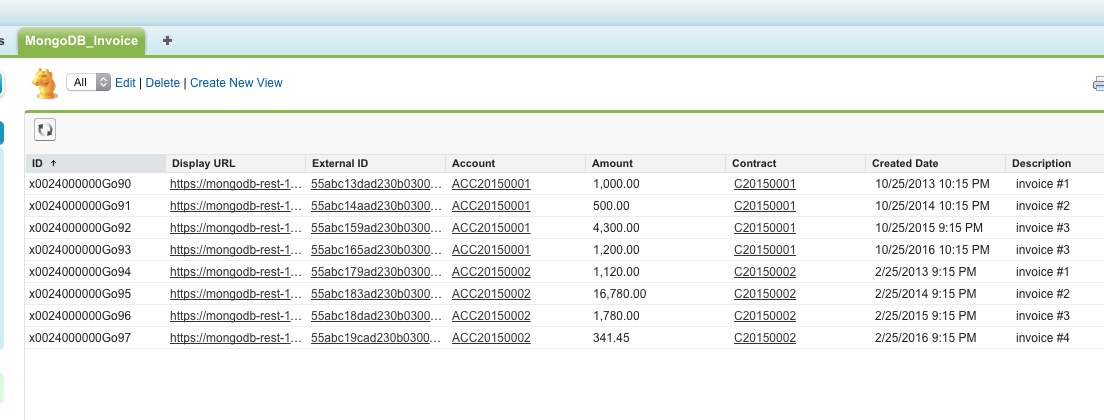Click the horse logo icon
The height and width of the screenshot is (420, 1104).
coord(45,84)
